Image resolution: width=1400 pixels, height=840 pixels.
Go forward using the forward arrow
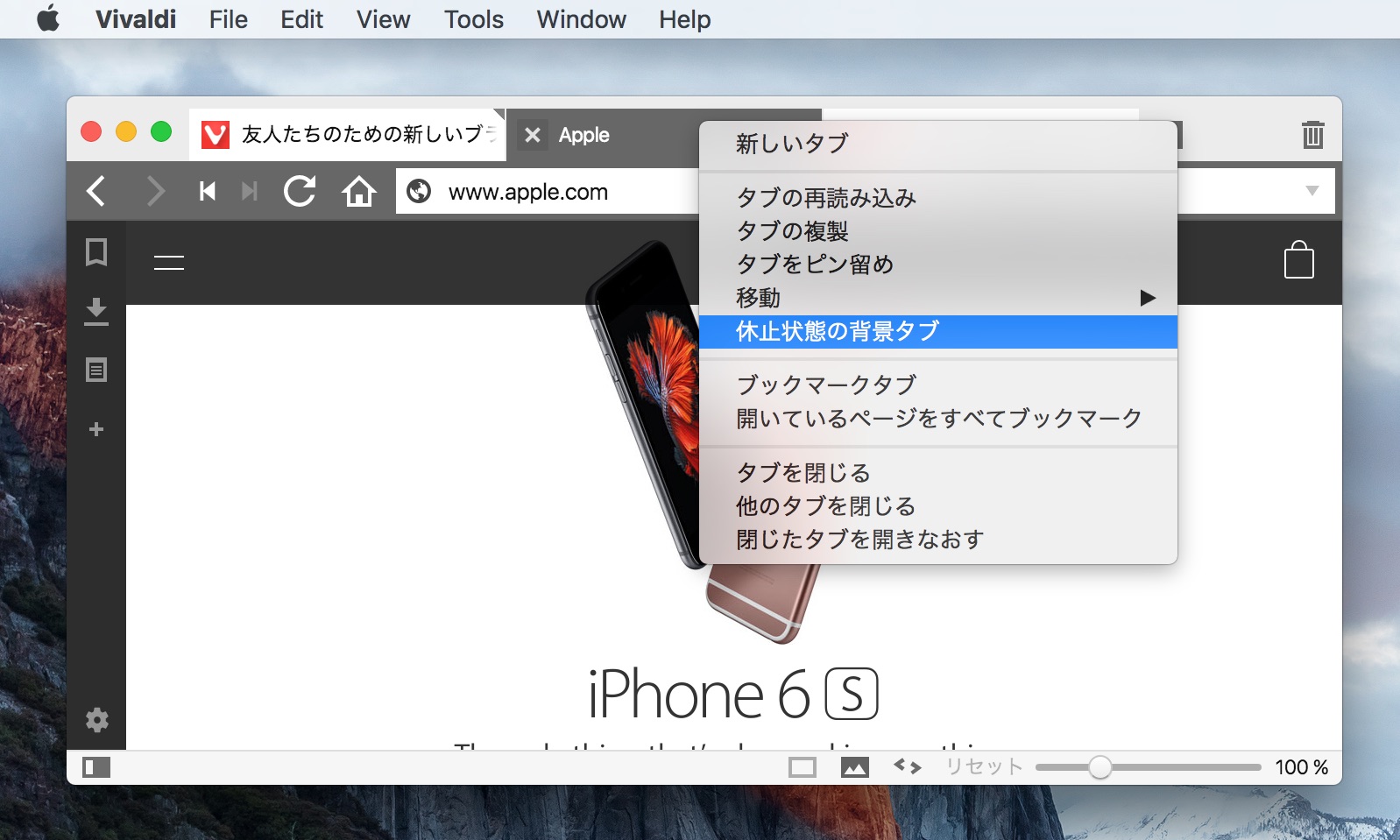[155, 191]
